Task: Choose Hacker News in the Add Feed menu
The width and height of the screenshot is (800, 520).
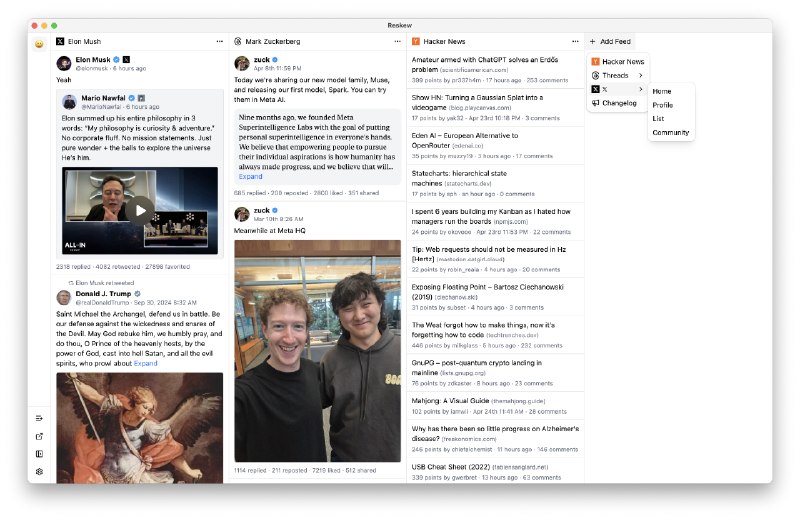Action: click(x=618, y=62)
